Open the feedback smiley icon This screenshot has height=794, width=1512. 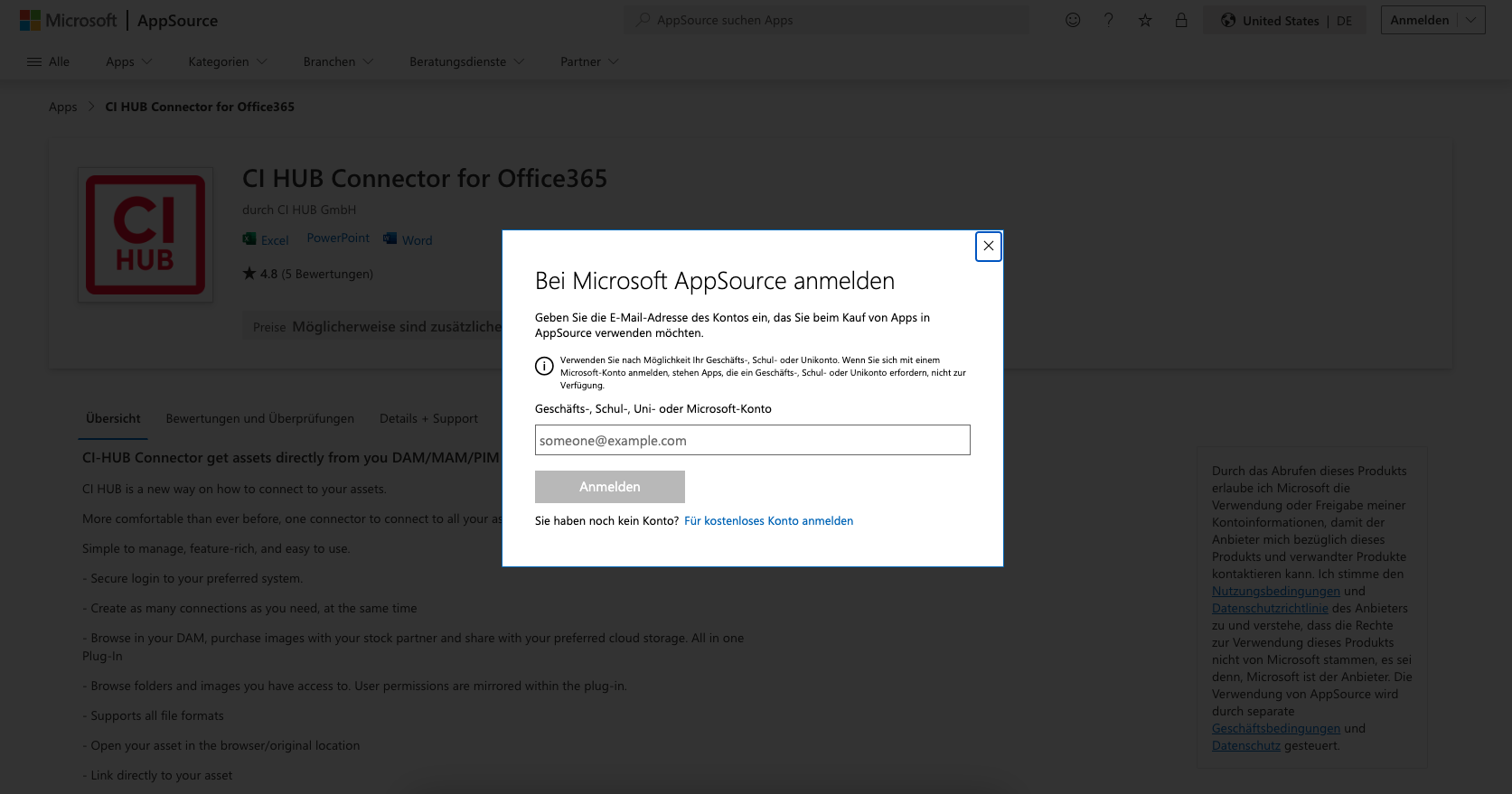[x=1073, y=20]
